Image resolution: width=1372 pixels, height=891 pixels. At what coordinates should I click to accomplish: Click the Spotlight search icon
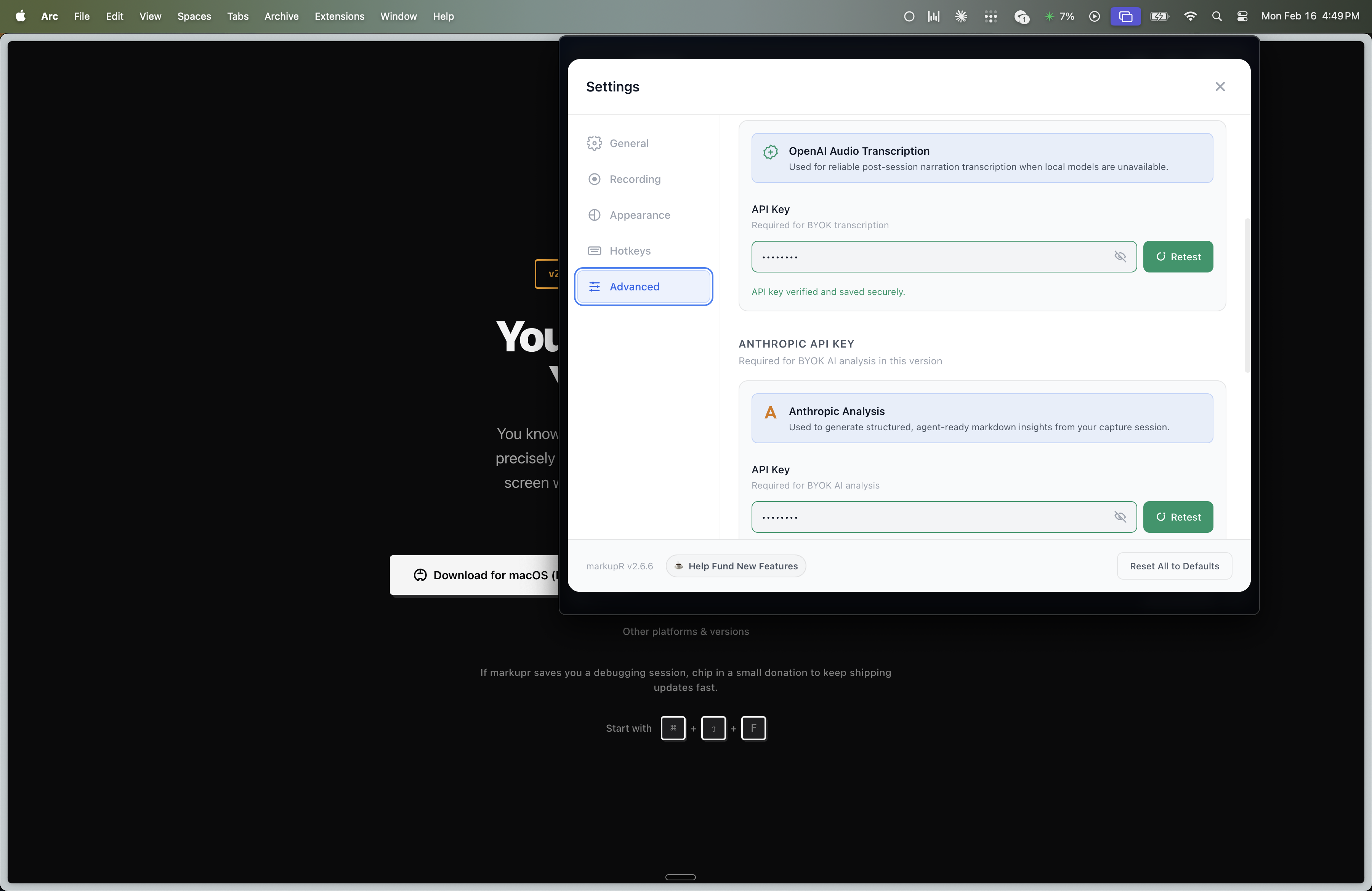coord(1217,16)
